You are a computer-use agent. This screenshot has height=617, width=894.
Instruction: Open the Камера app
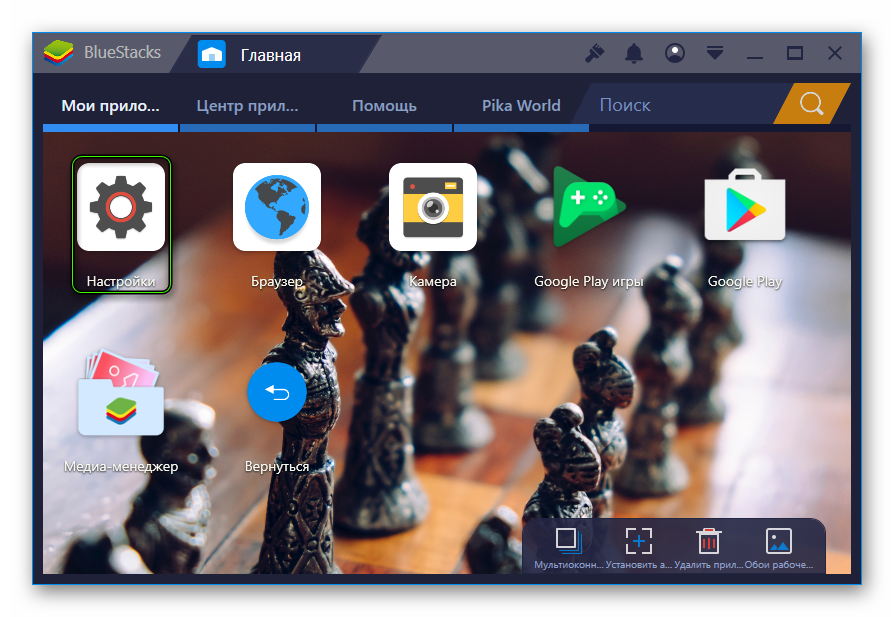(x=433, y=208)
